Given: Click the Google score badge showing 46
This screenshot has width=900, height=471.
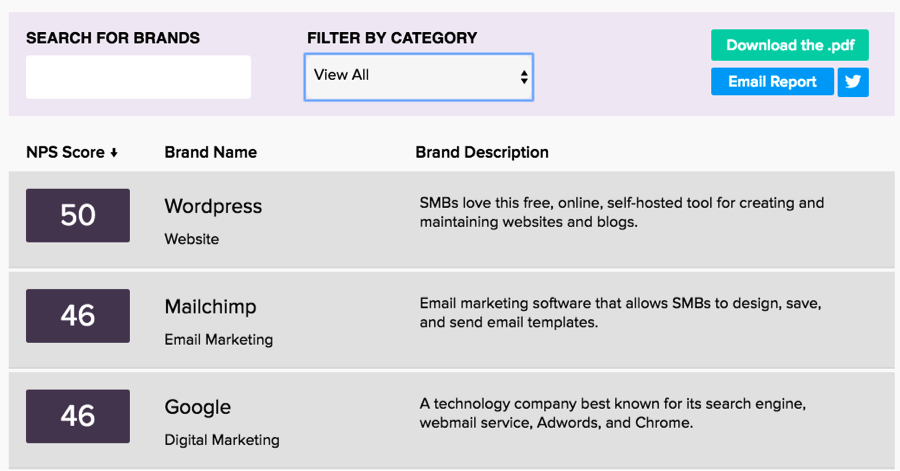Looking at the screenshot, I should coord(78,416).
